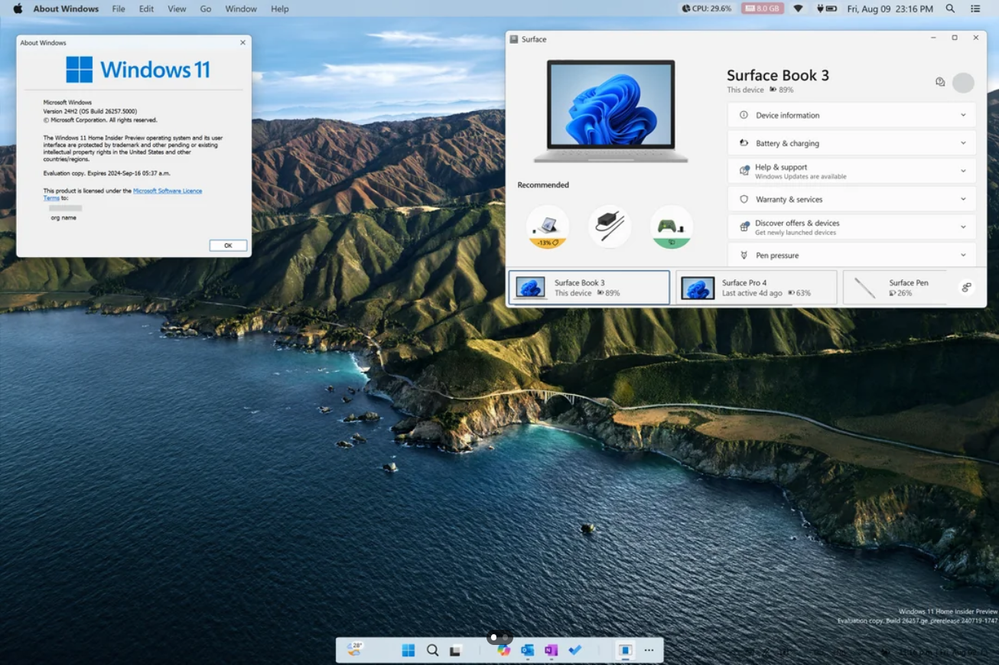Open the Go menu
This screenshot has width=999, height=665.
pos(205,8)
